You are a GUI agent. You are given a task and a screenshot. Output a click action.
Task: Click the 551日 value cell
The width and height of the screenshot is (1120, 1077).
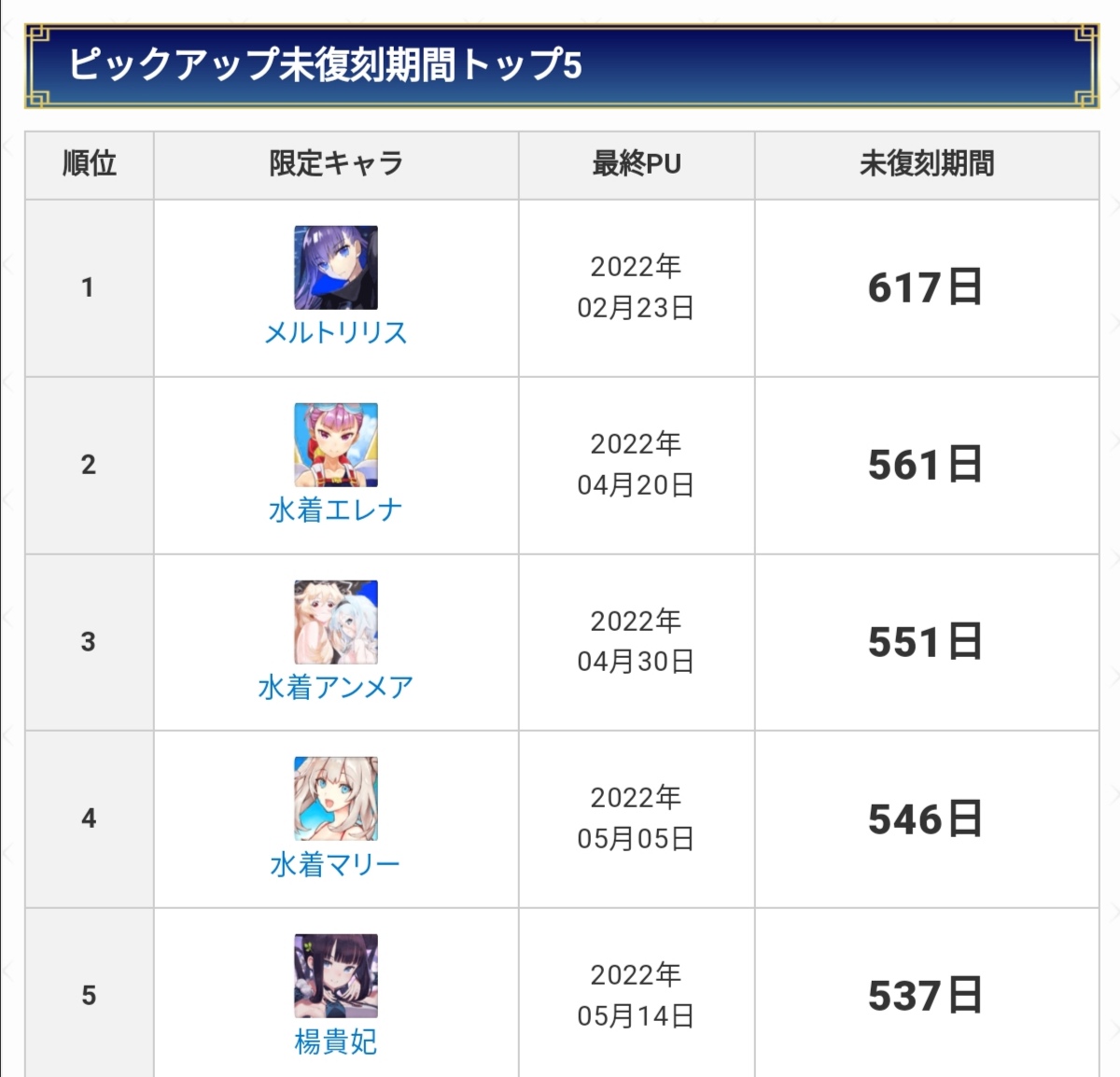925,642
